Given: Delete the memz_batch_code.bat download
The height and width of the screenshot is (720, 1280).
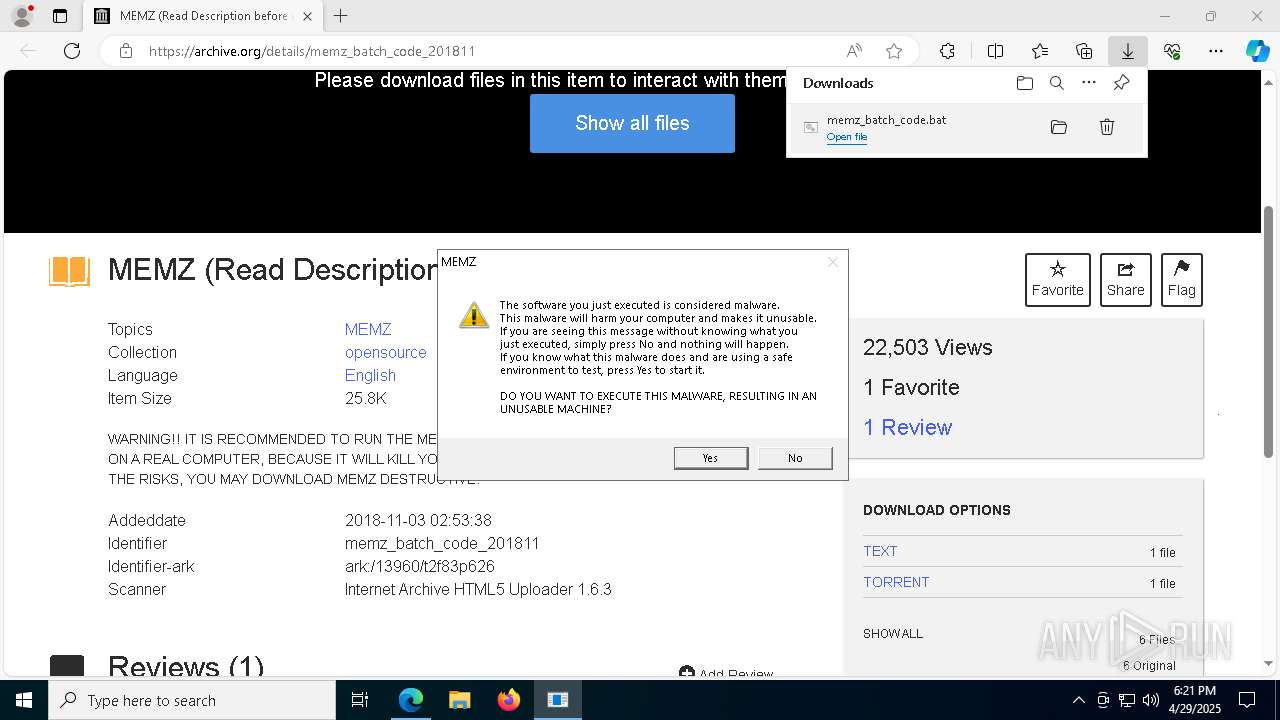Looking at the screenshot, I should [x=1107, y=127].
